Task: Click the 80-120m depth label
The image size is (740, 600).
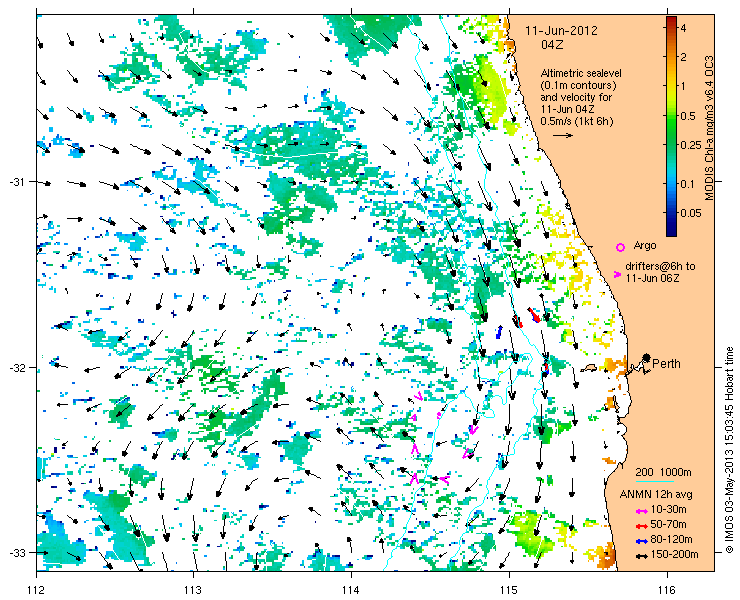Action: 671,540
